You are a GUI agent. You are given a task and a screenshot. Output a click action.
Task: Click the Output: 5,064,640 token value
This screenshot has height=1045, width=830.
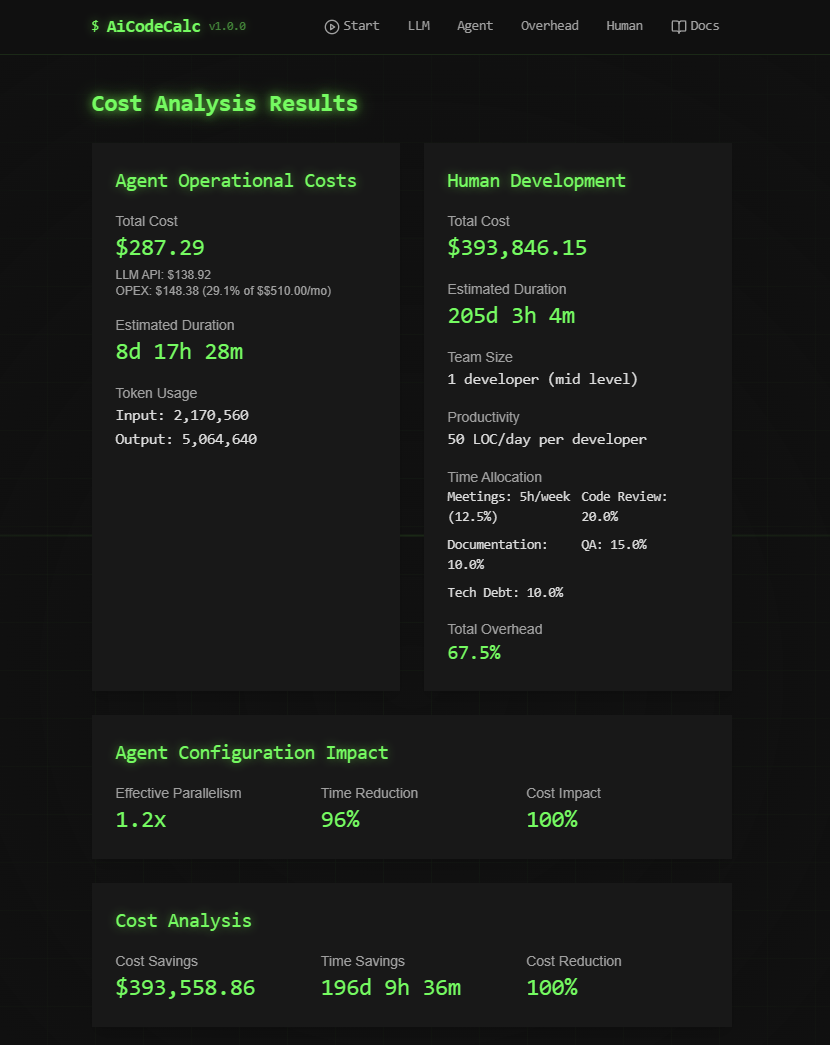click(x=186, y=439)
